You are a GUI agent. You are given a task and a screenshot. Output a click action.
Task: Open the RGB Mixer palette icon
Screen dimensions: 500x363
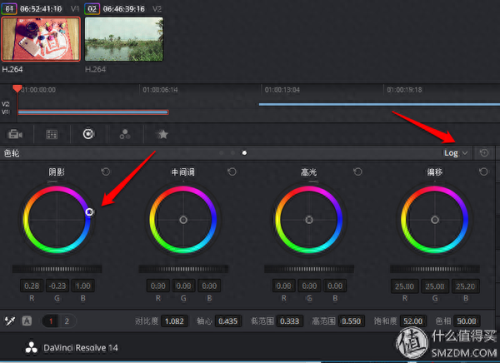coord(125,134)
